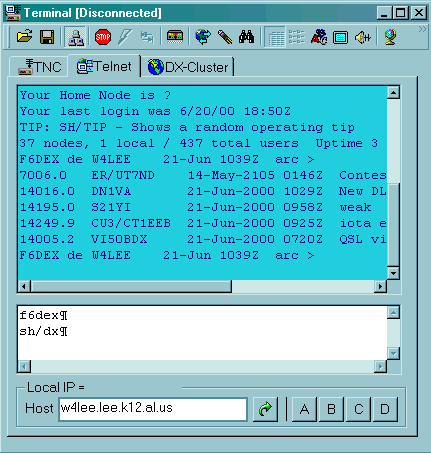Toggle the grid table view icon
The height and width of the screenshot is (453, 431).
click(x=275, y=37)
